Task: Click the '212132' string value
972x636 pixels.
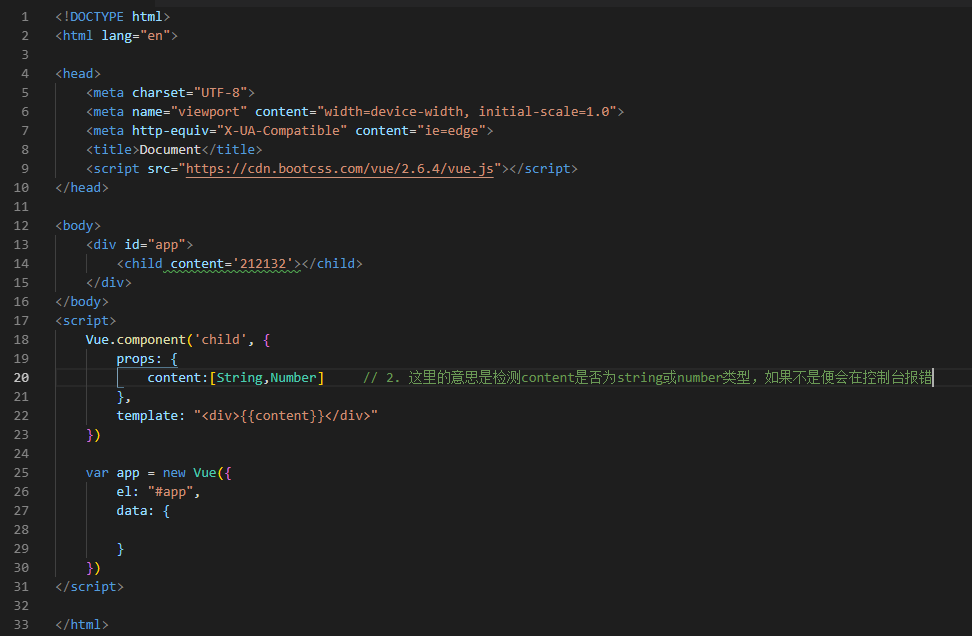Action: tap(262, 263)
